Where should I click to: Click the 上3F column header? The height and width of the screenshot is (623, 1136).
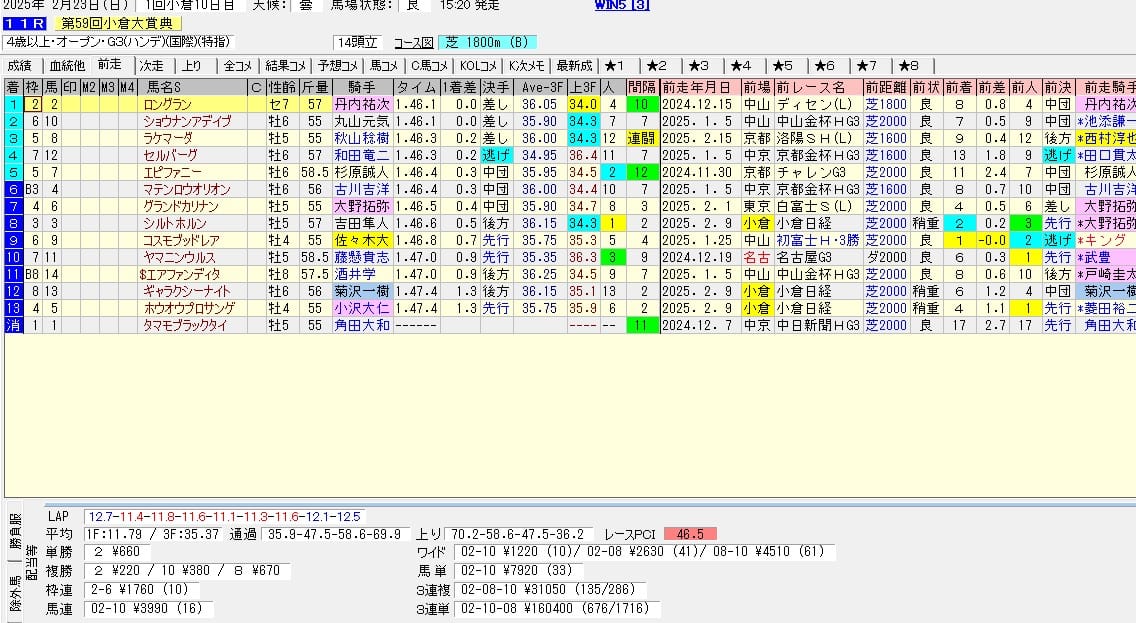pyautogui.click(x=582, y=87)
